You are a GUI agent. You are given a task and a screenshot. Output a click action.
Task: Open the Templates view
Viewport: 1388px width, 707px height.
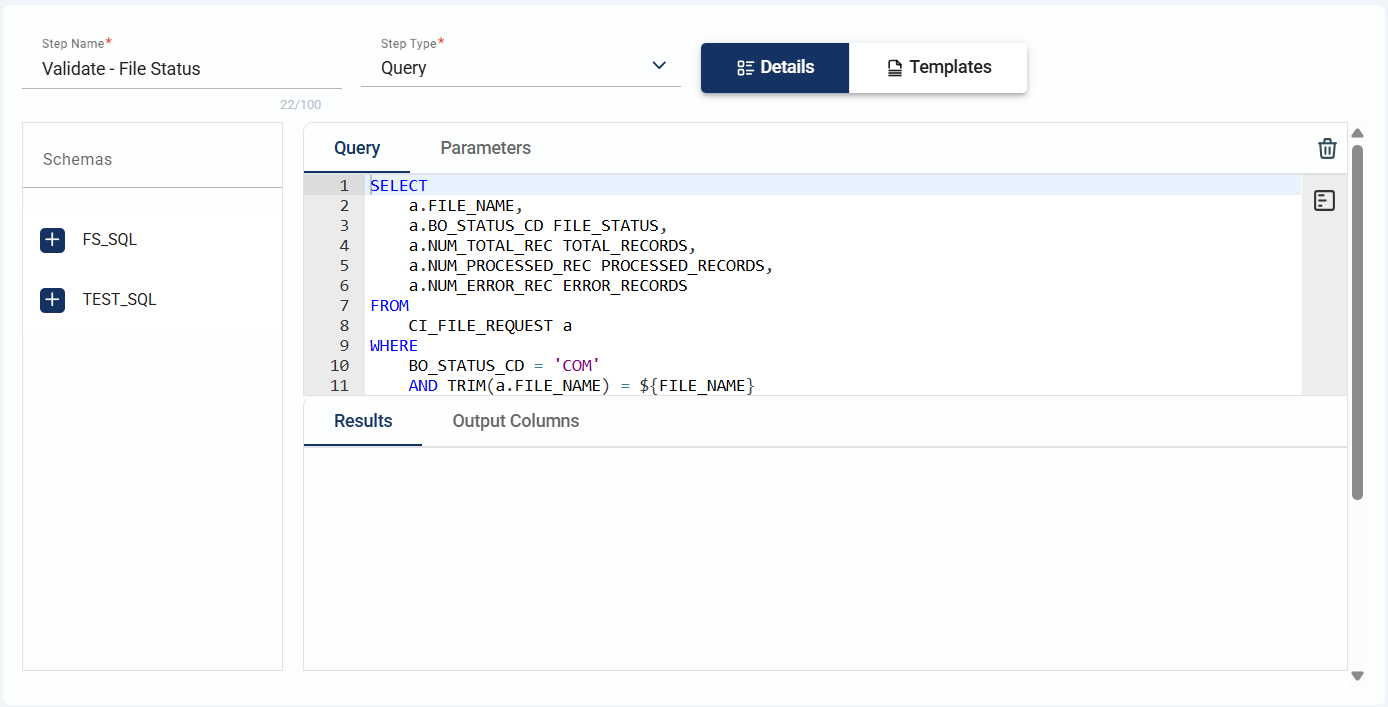pyautogui.click(x=938, y=68)
